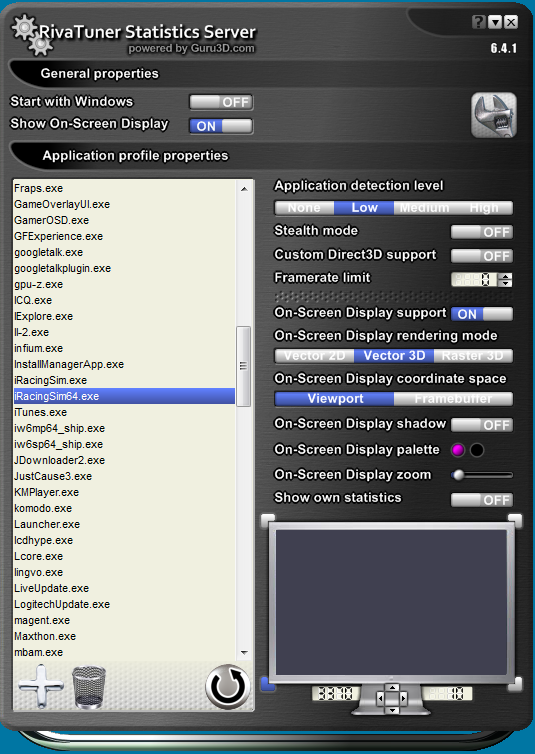Choose Vector 3D rendering mode
This screenshot has width=535, height=754.
coord(394,356)
